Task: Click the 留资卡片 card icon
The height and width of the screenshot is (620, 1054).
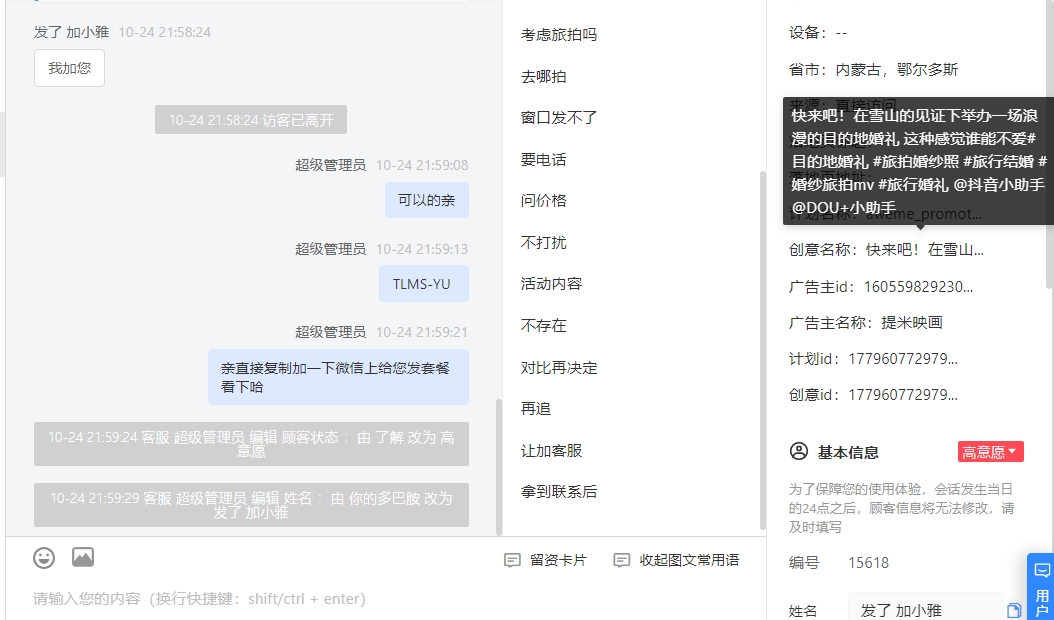Action: (512, 560)
